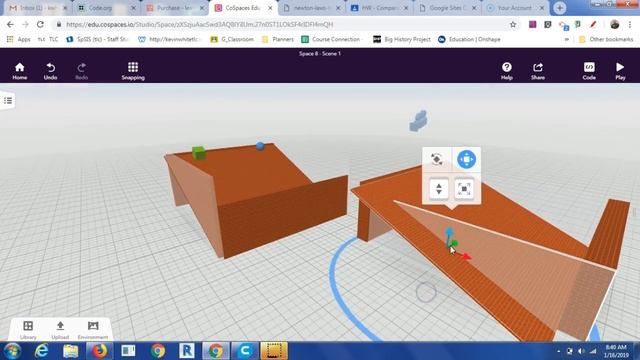Open the Code editor
The width and height of the screenshot is (640, 360).
click(x=589, y=71)
